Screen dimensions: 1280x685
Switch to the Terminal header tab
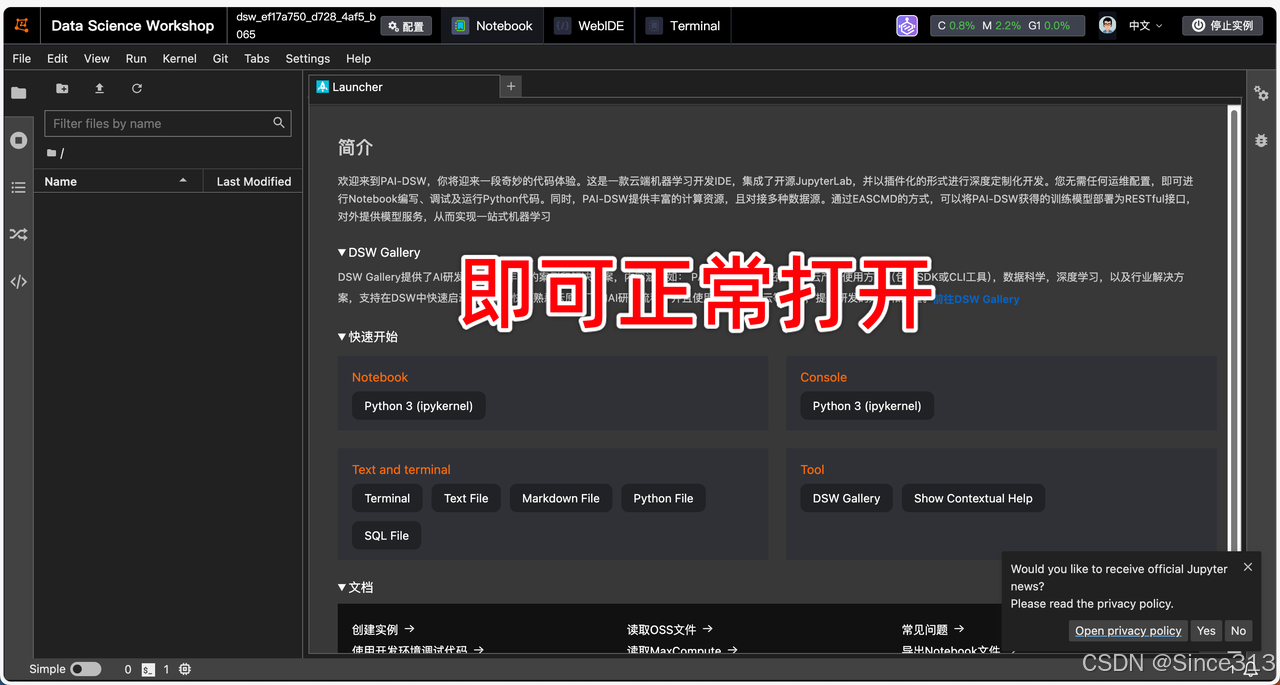(683, 26)
